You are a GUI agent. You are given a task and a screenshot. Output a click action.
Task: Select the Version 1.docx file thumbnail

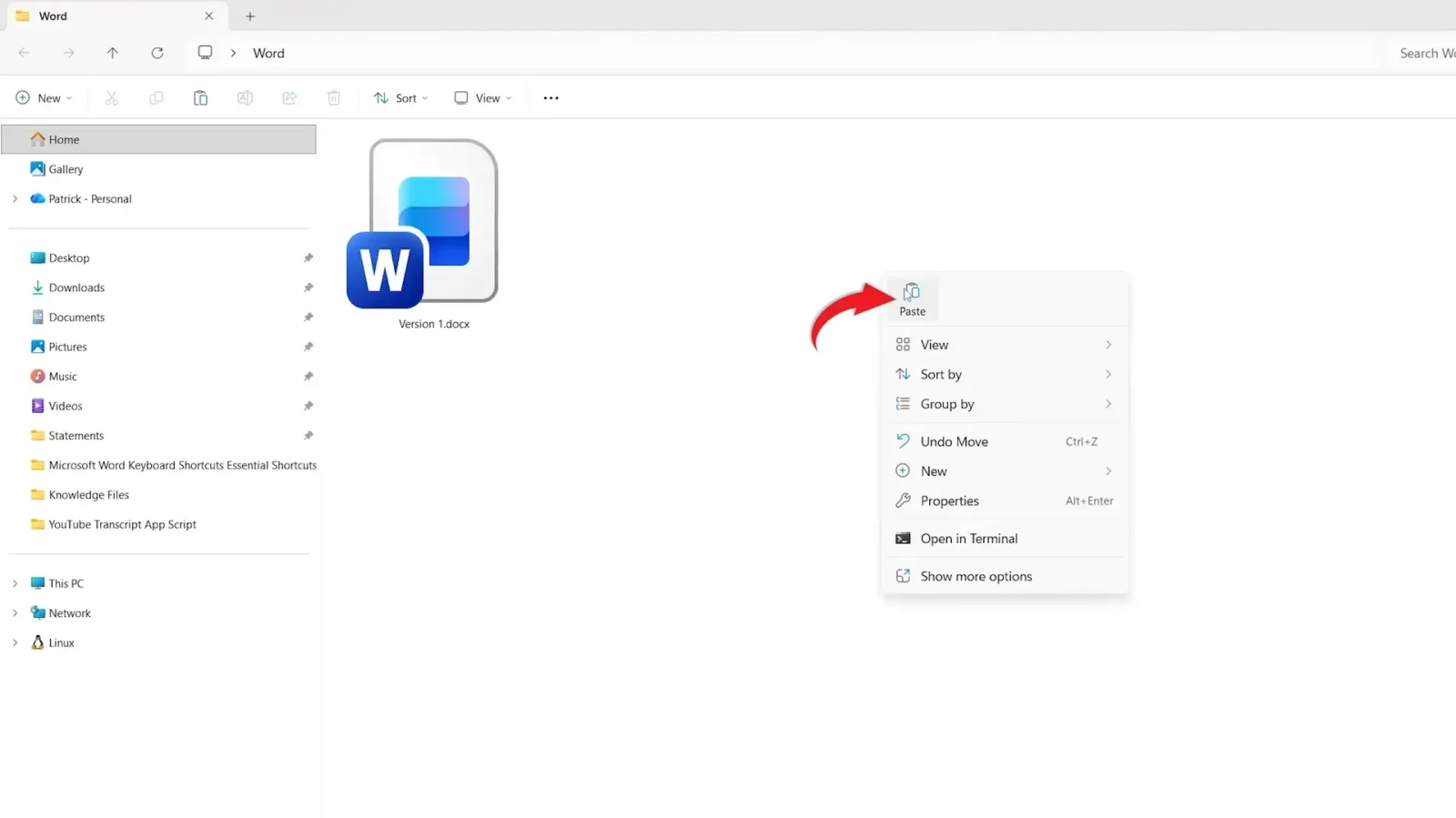coord(422,224)
